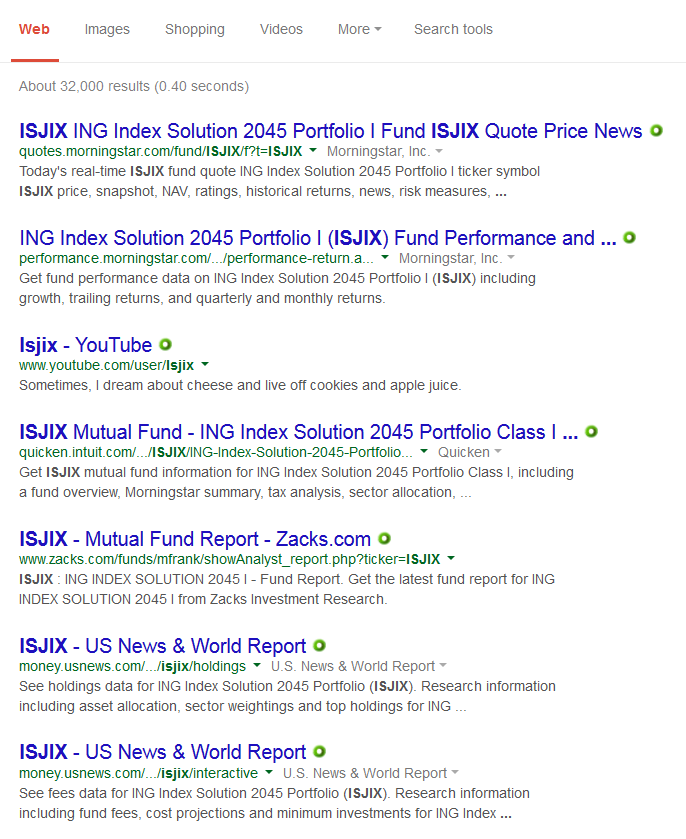Click snippet starting Get fund performance data

point(277,288)
